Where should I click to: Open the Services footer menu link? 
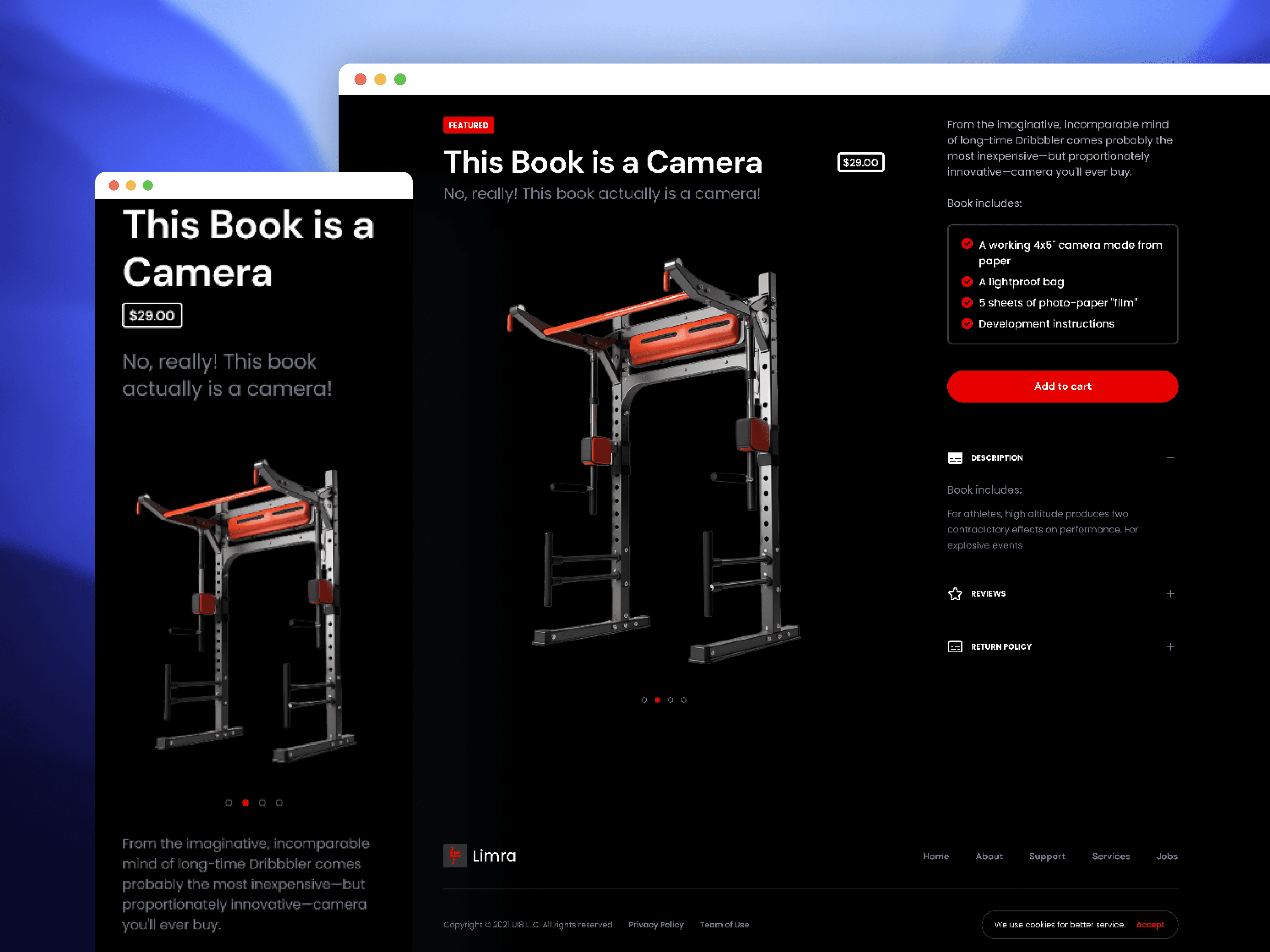click(x=1110, y=856)
